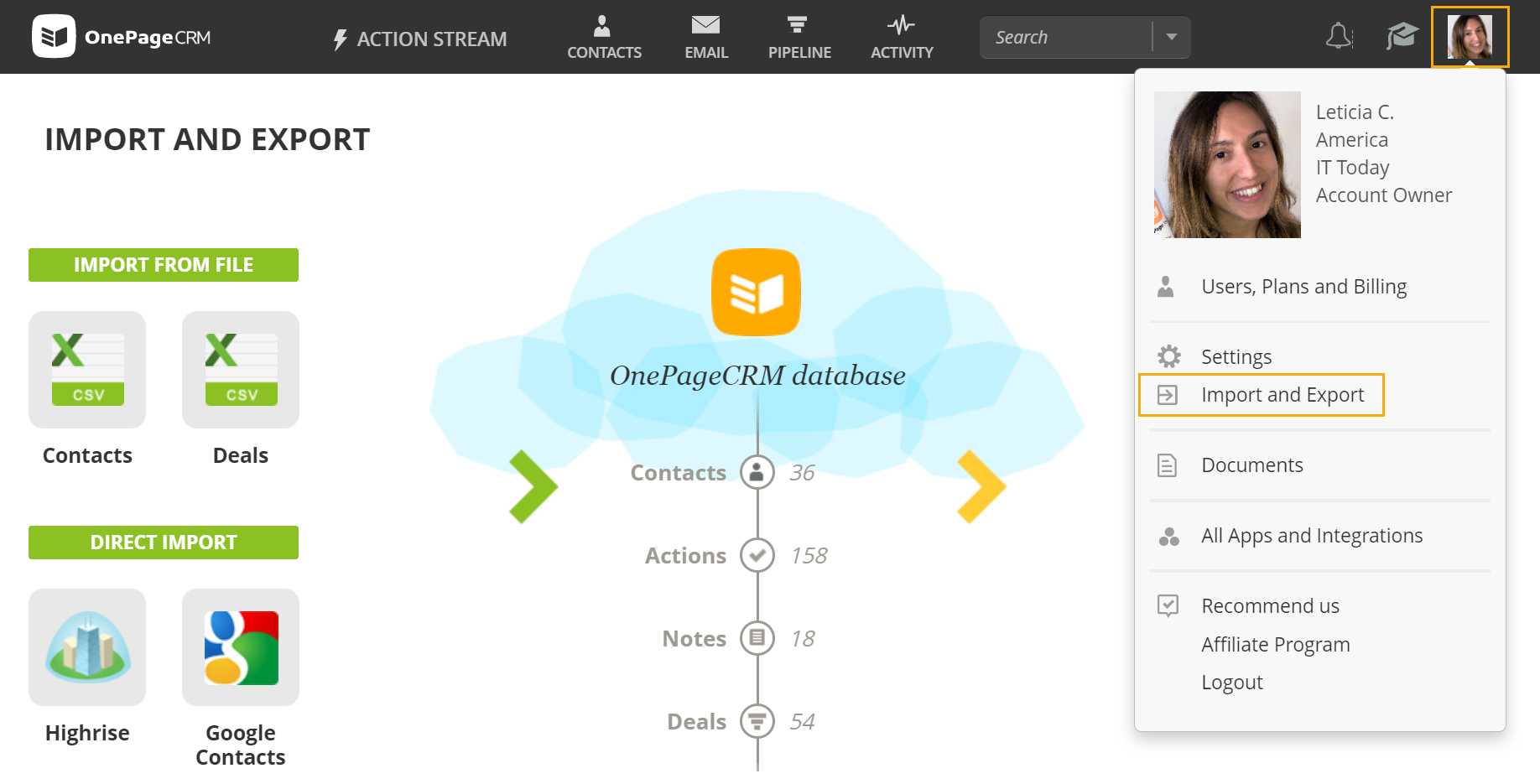Viewport: 1540px width, 784px height.
Task: Click the Direct Import header
Action: (164, 543)
